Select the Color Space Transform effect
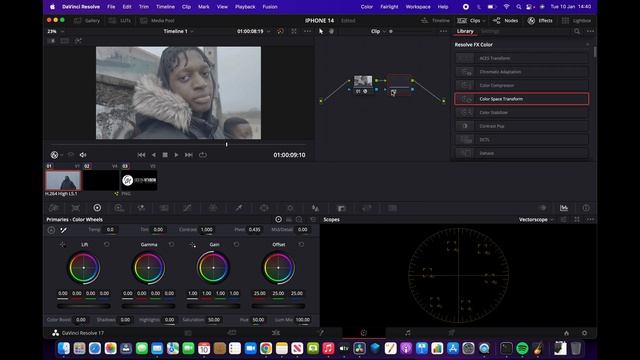Screen dimensions: 640x360 [x=522, y=99]
